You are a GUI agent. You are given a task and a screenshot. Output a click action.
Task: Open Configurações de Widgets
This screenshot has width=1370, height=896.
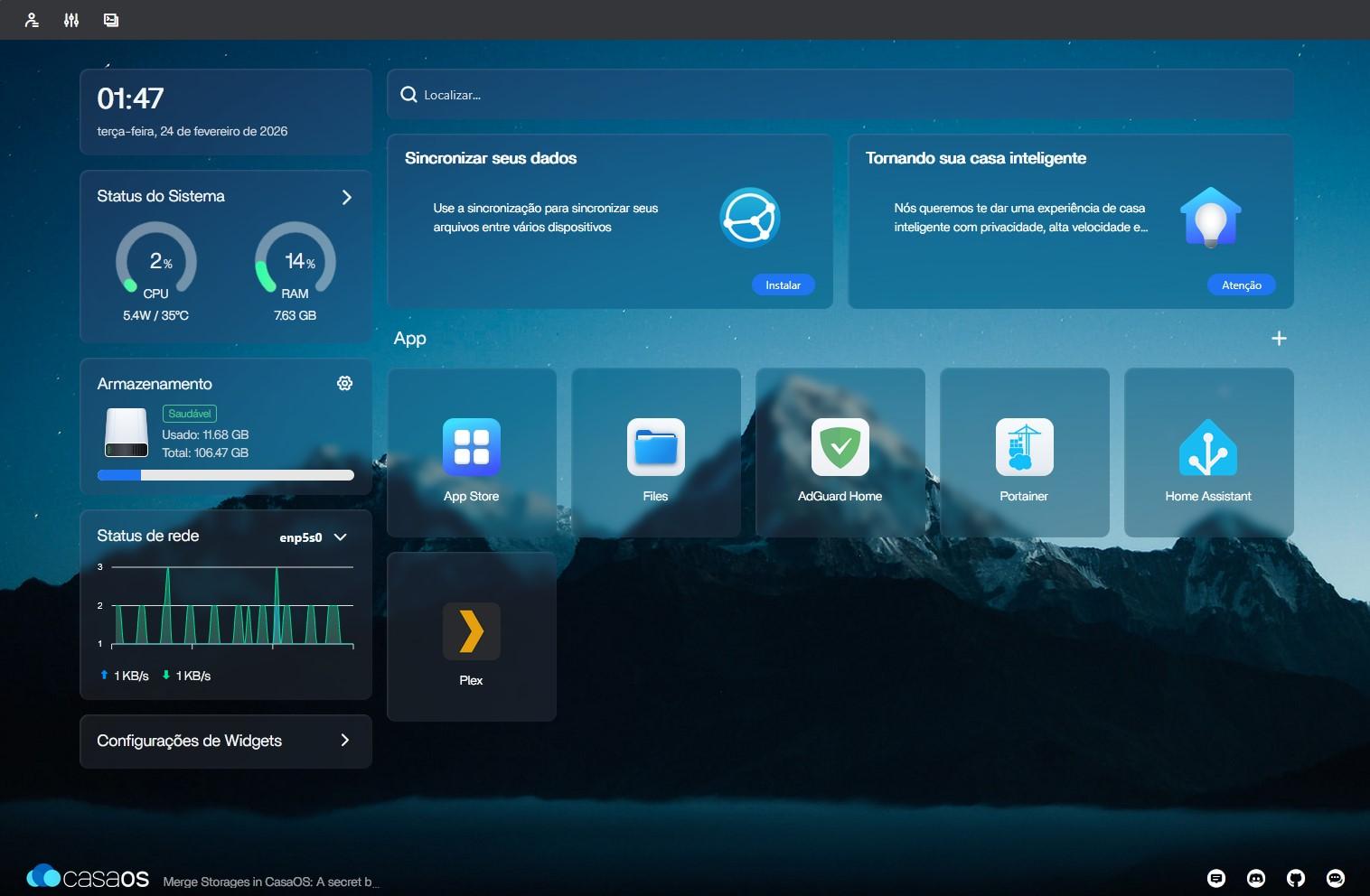225,741
